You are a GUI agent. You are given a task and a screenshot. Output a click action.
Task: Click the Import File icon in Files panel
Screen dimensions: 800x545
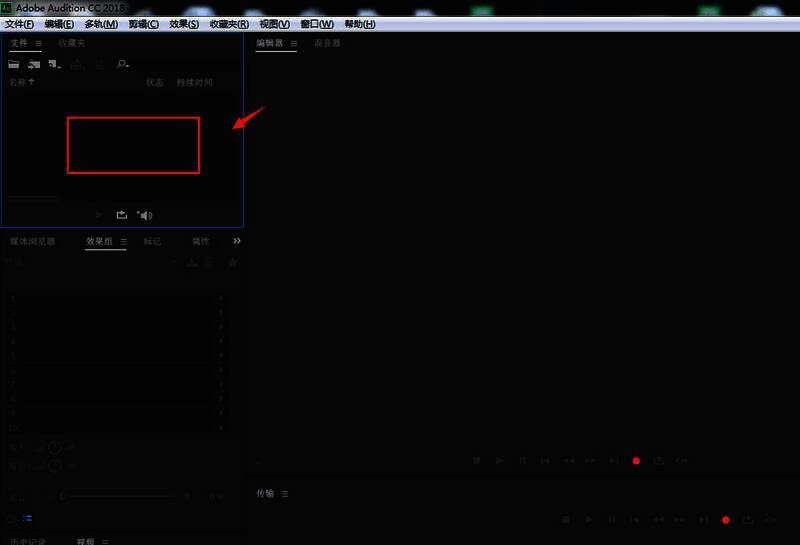[x=34, y=64]
